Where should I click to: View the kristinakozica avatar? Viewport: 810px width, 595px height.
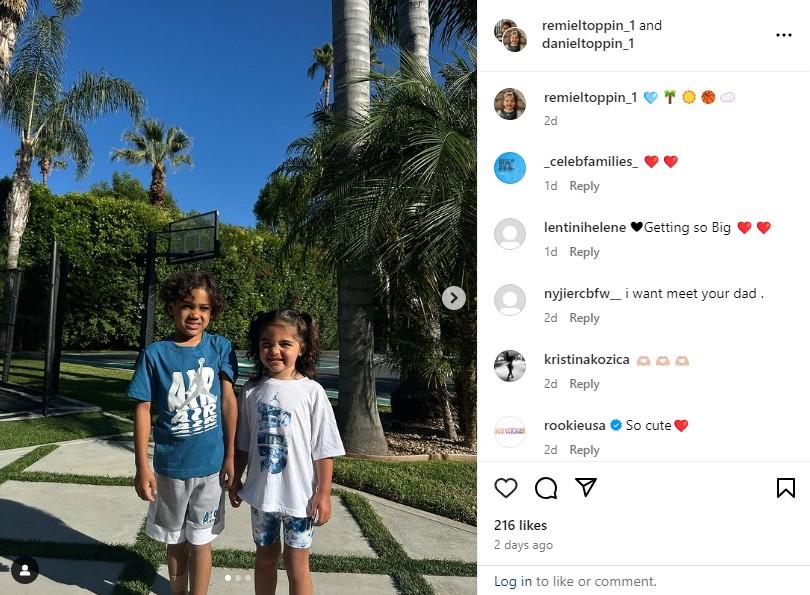510,366
